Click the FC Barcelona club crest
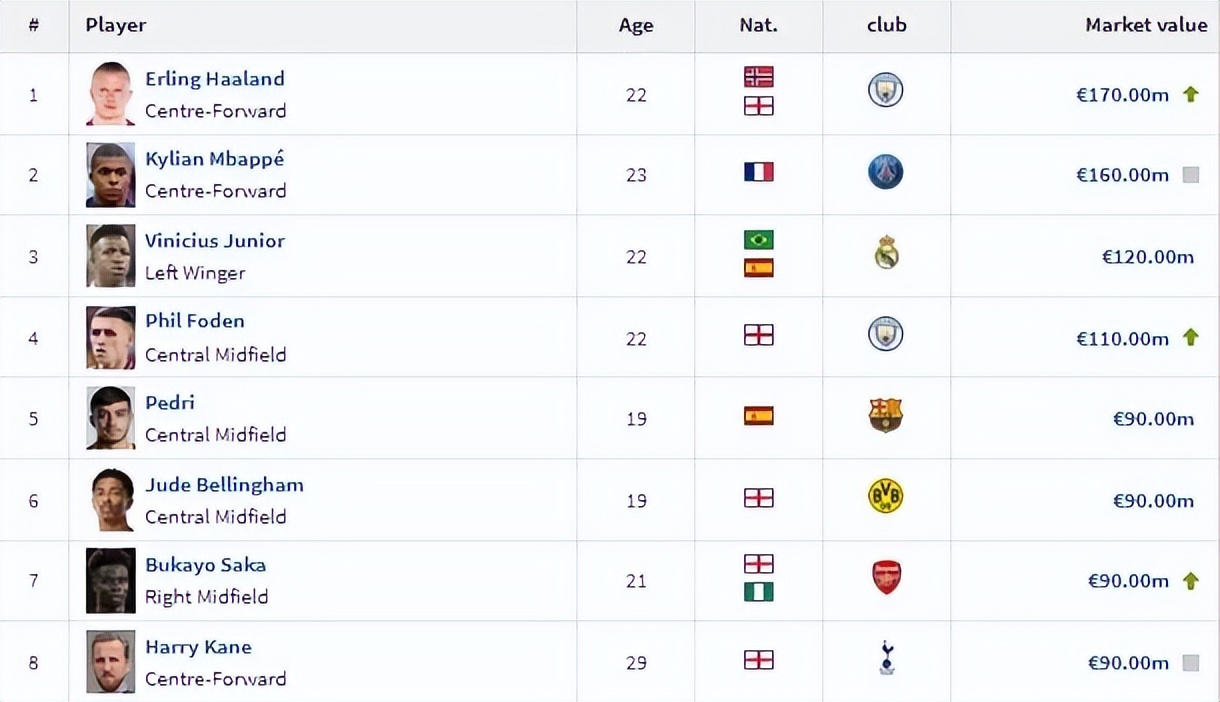 [886, 415]
